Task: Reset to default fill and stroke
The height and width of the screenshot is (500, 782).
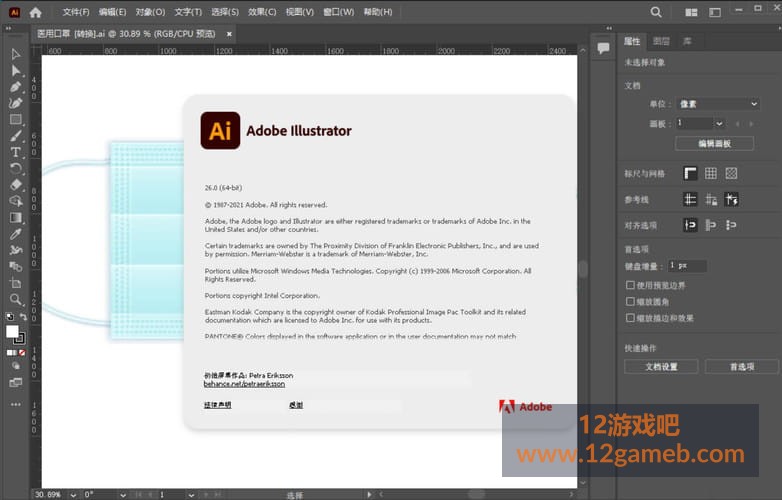Action: click(9, 316)
